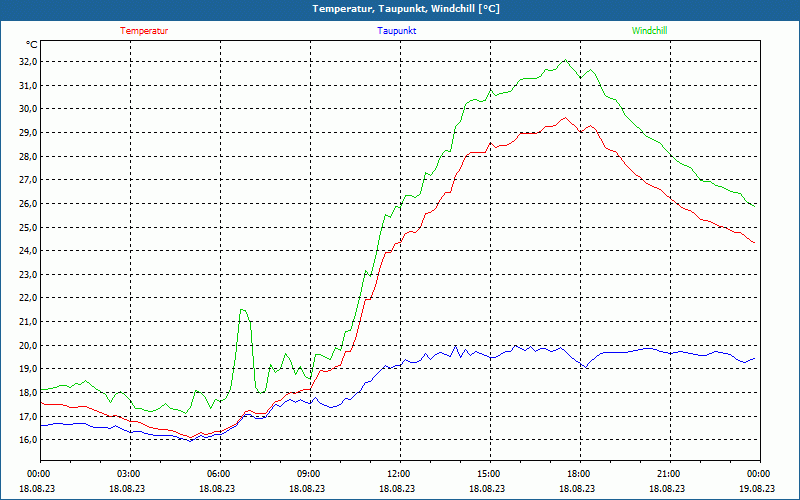The width and height of the screenshot is (800, 500).
Task: Click the 23,0 y-axis value
Action: (x=29, y=274)
